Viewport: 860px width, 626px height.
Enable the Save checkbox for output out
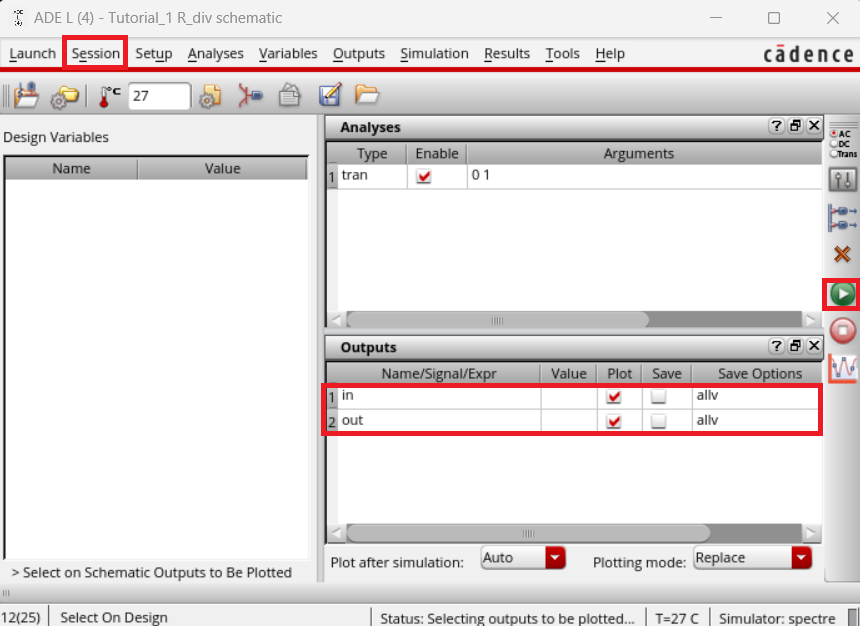click(x=659, y=421)
